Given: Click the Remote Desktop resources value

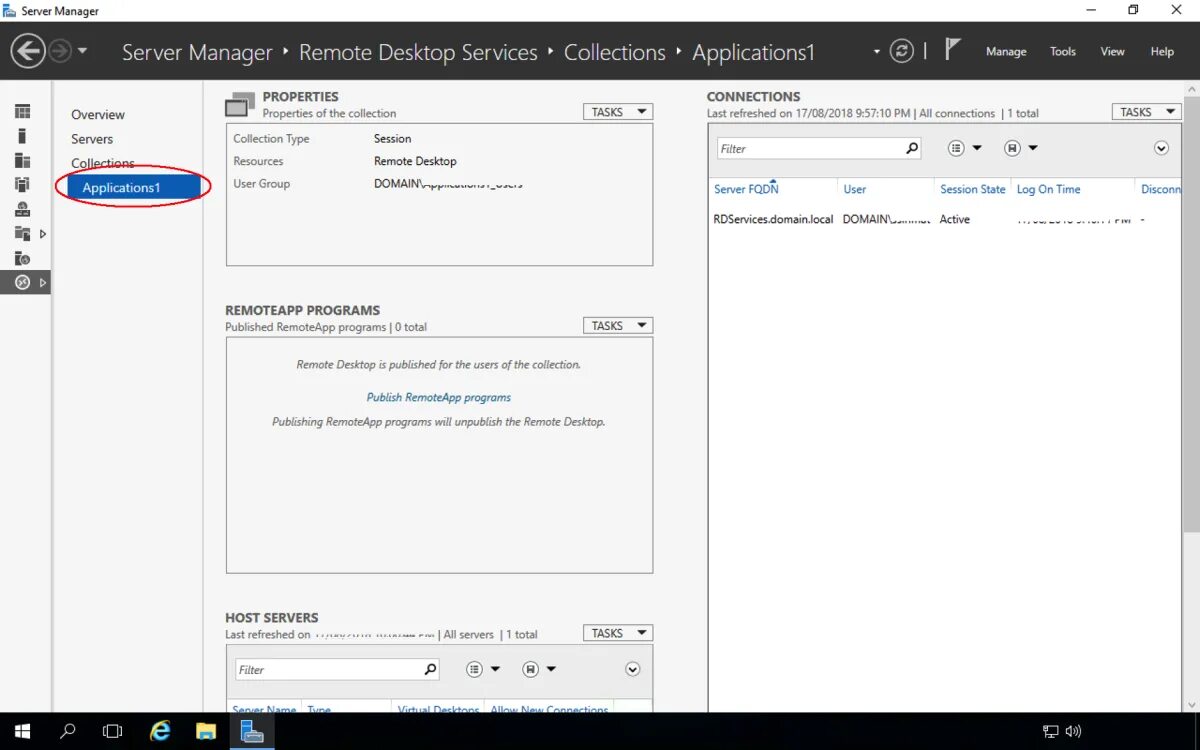Looking at the screenshot, I should (415, 161).
